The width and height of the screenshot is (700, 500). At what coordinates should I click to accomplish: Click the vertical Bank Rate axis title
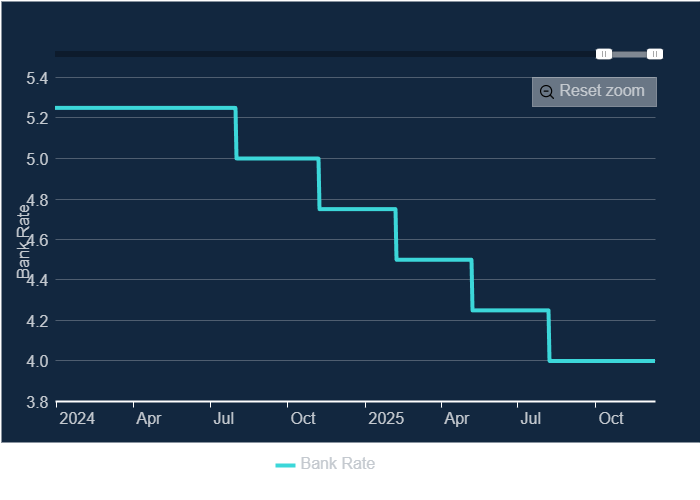pyautogui.click(x=25, y=238)
